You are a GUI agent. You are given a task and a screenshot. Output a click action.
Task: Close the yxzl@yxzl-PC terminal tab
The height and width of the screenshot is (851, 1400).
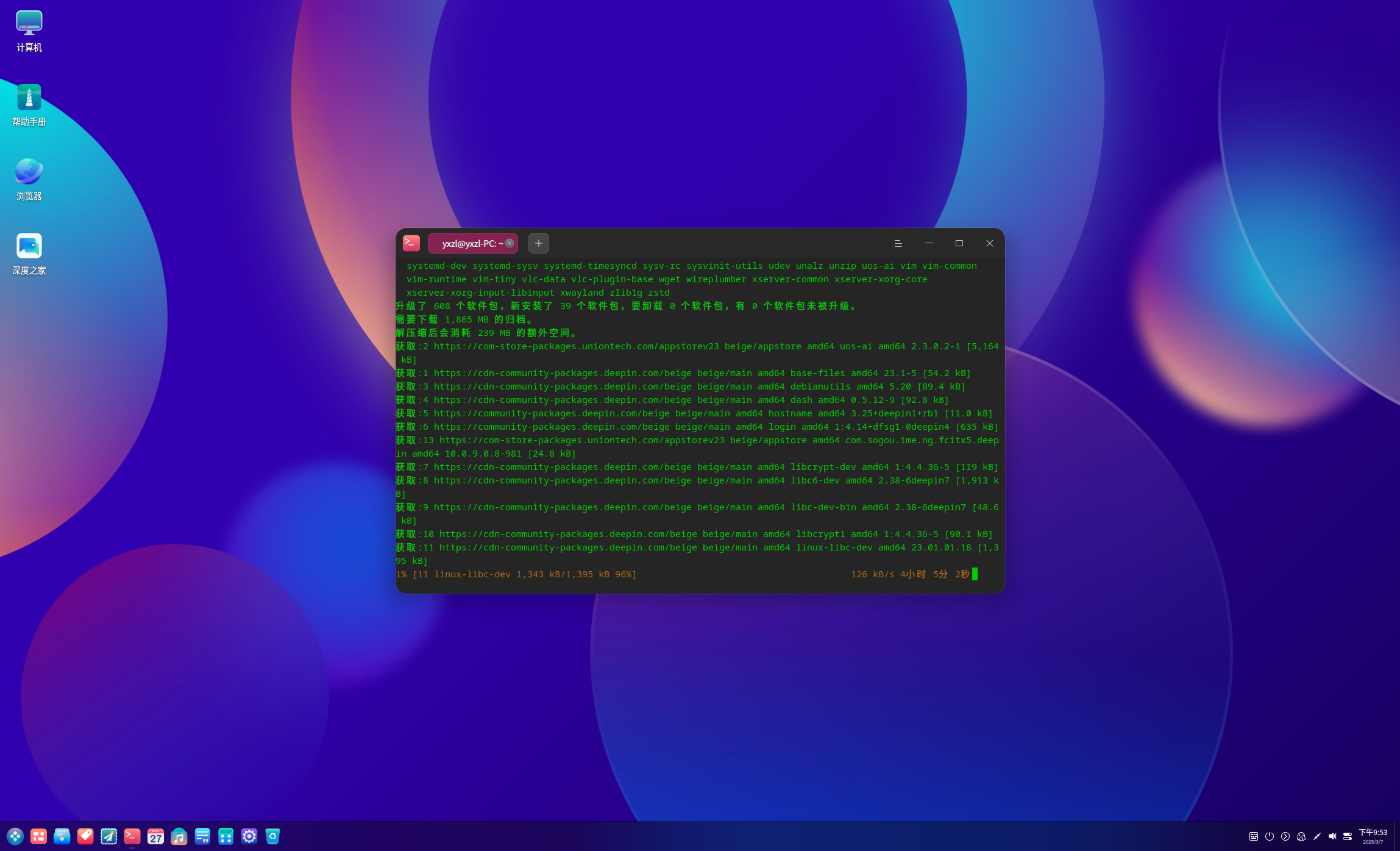pyautogui.click(x=510, y=243)
